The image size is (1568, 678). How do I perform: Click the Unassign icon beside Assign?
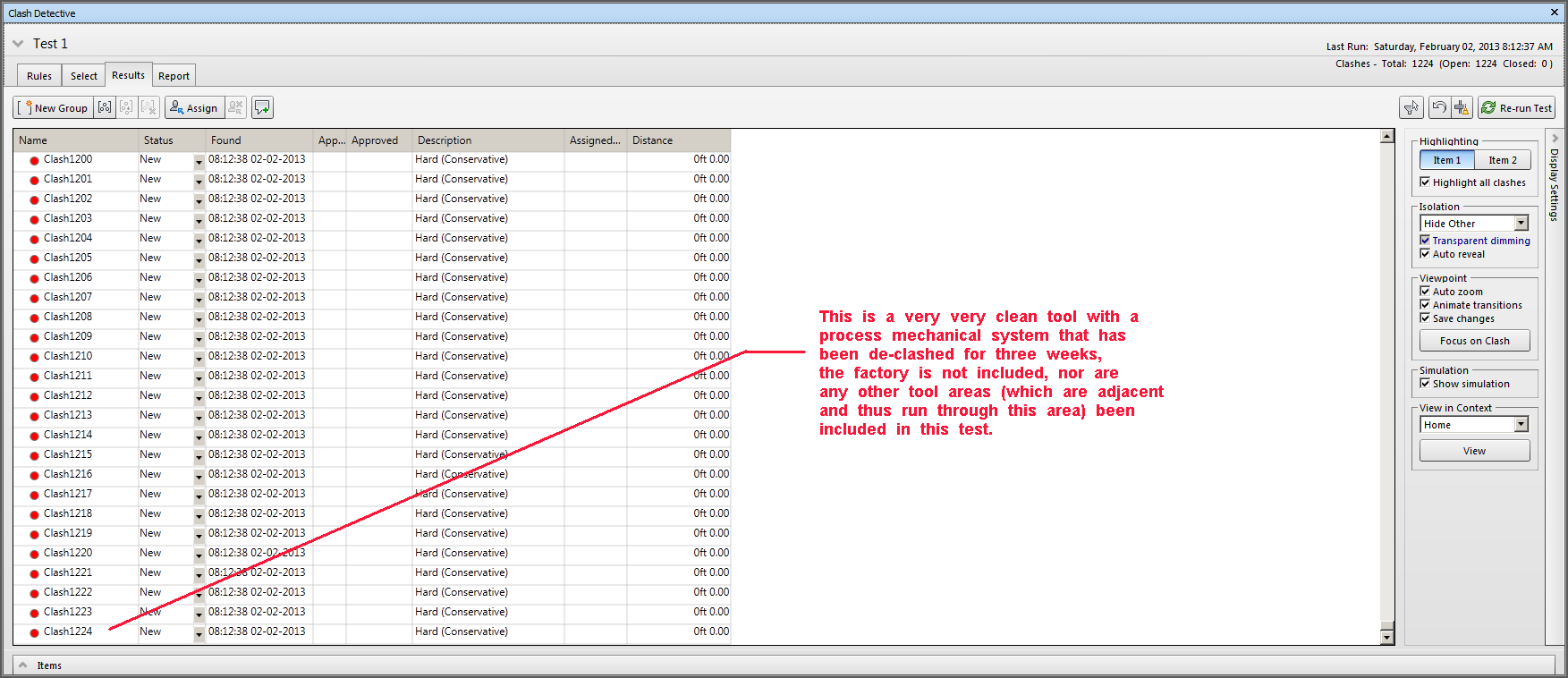tap(236, 107)
